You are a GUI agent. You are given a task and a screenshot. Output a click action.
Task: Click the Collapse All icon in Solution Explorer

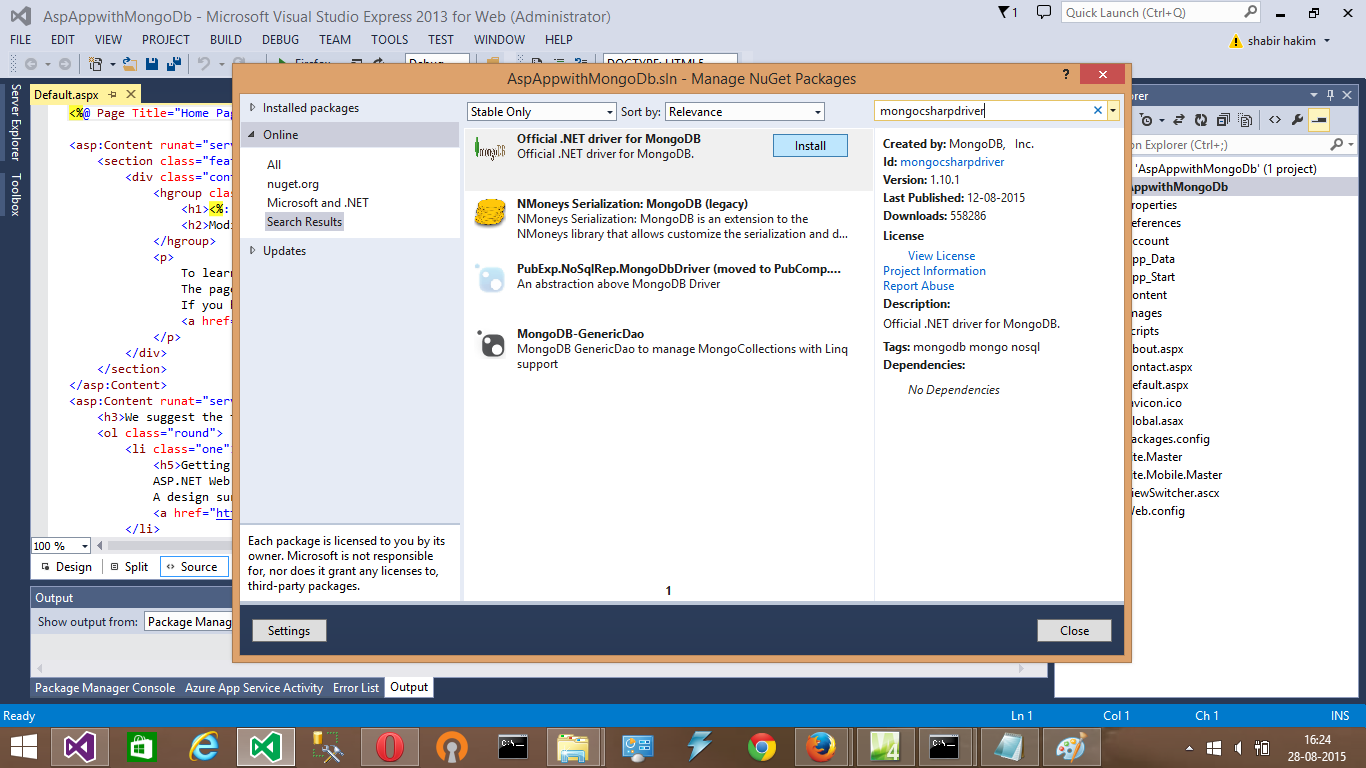coord(1224,120)
